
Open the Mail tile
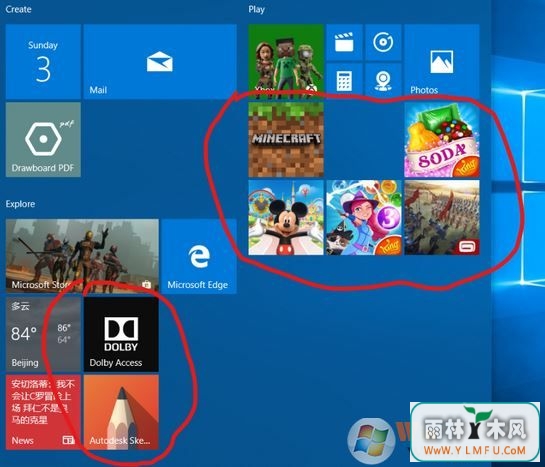pyautogui.click(x=160, y=62)
